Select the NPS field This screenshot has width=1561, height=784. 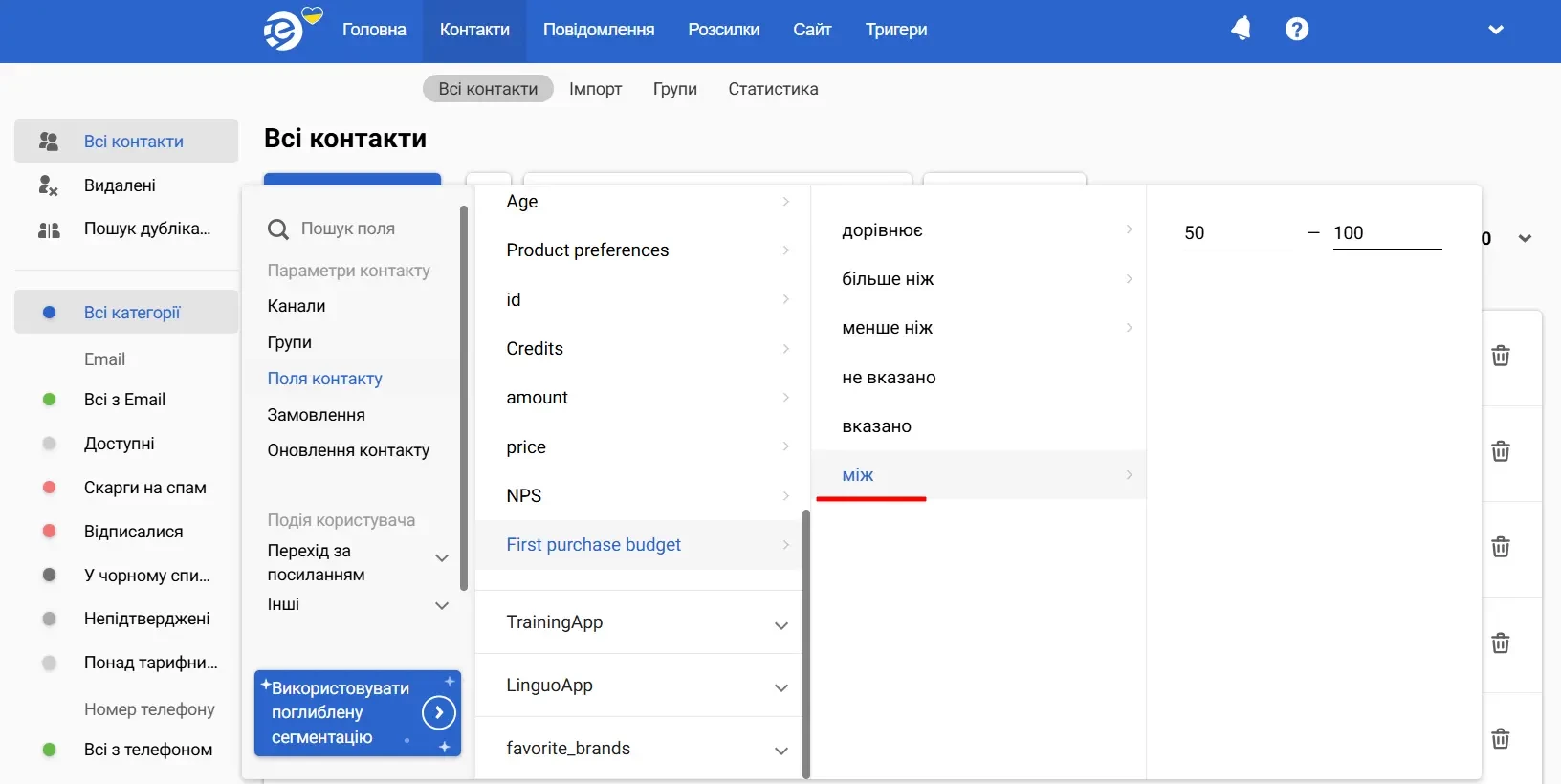(x=638, y=496)
